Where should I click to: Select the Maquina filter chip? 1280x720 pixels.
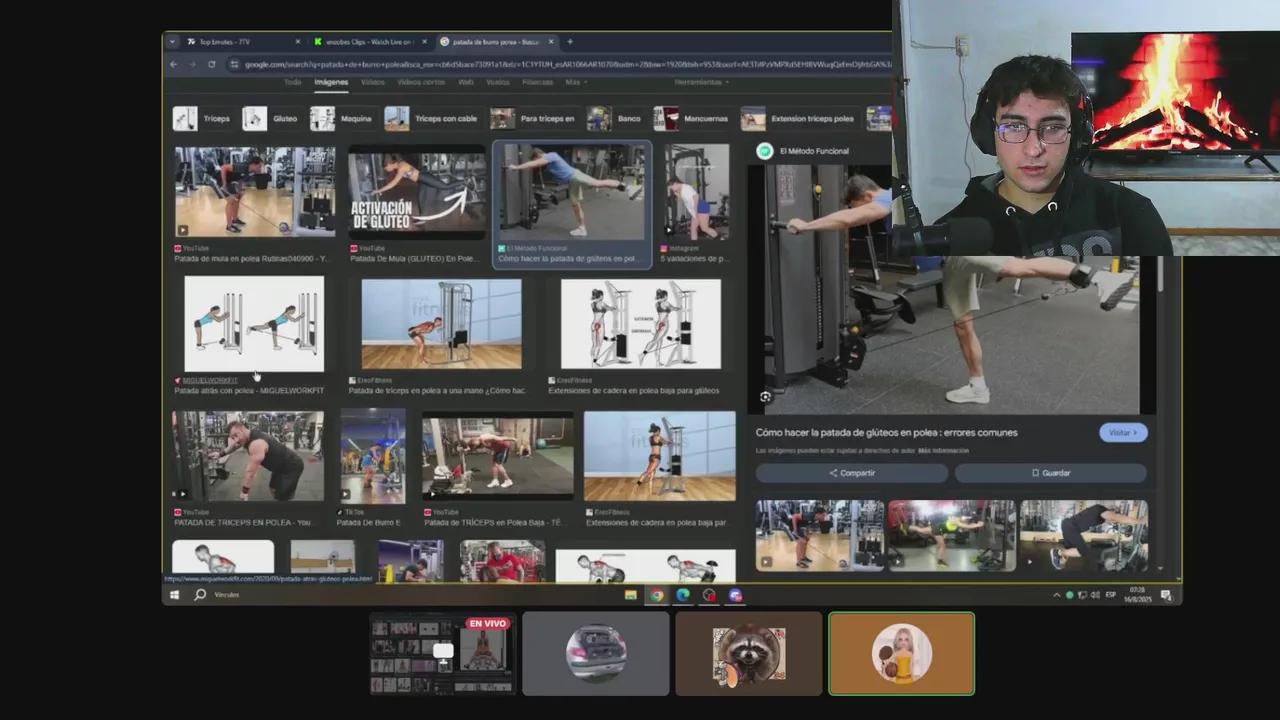[341, 119]
